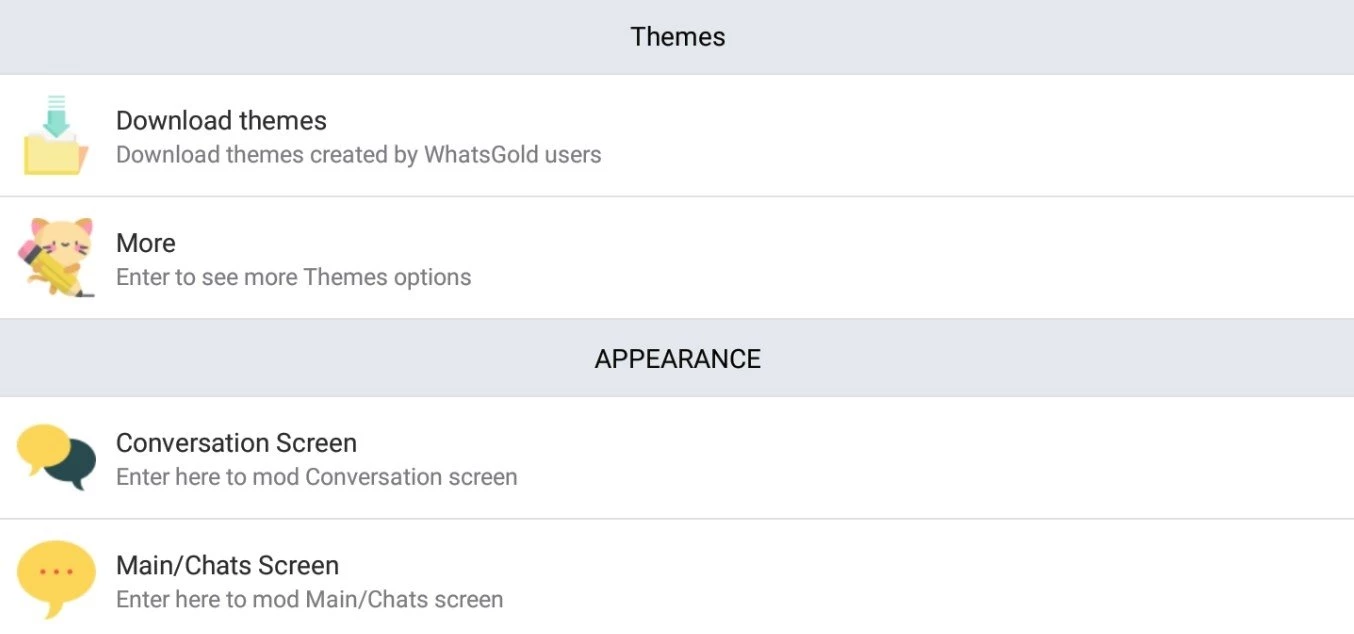Screen dimensions: 1354x634
Task: Open the More themes entry
Action: point(146,243)
